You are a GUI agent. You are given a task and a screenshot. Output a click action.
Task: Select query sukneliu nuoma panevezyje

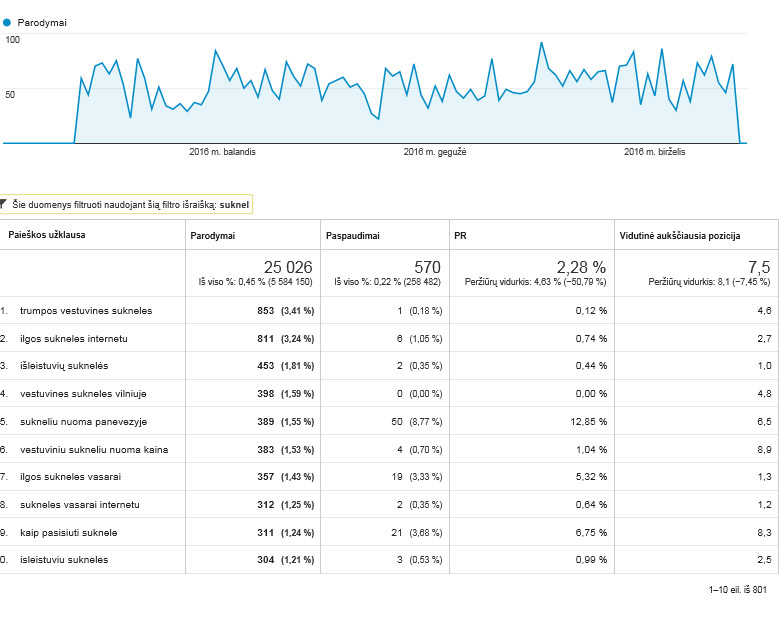(83, 421)
